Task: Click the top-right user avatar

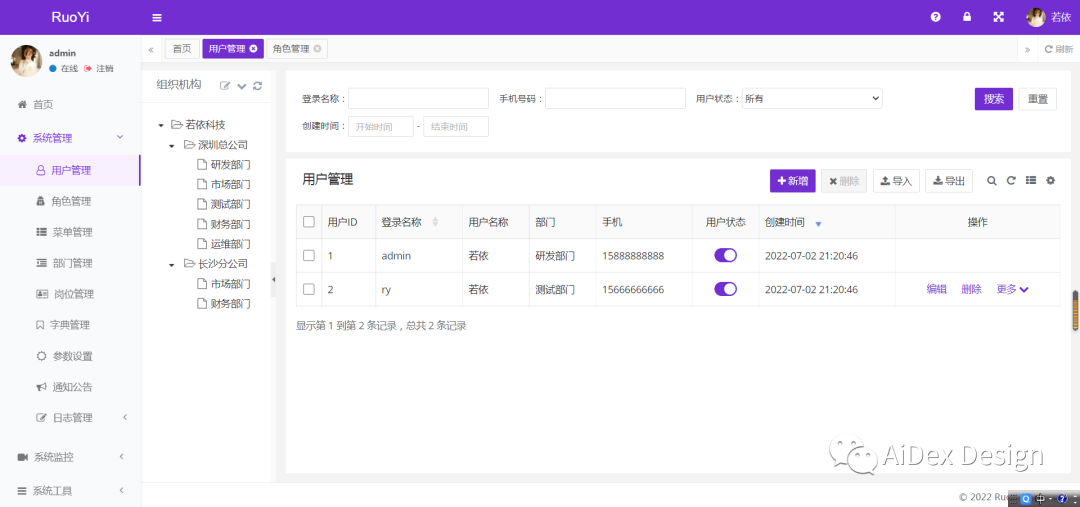Action: point(1036,17)
